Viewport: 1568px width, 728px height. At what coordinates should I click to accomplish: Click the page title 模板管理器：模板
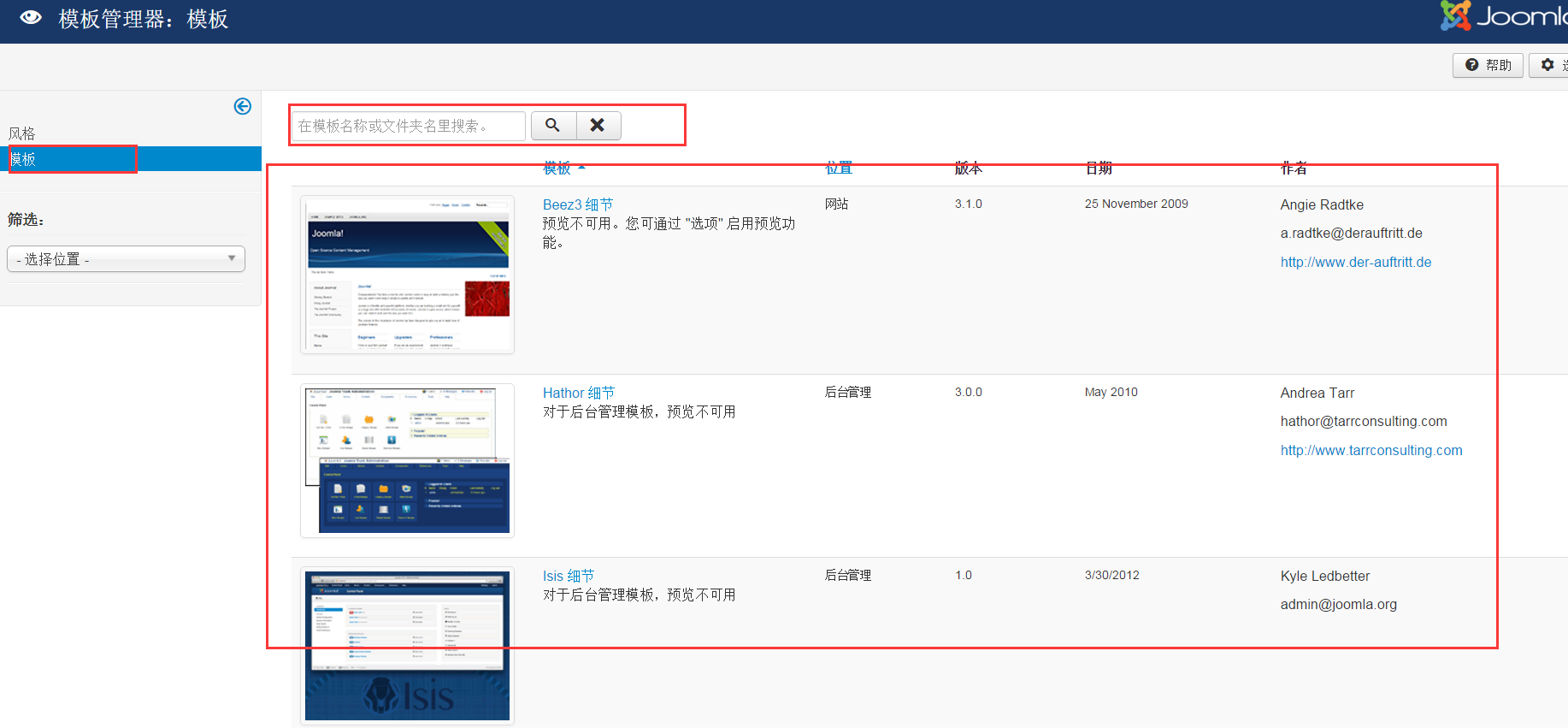pos(144,19)
